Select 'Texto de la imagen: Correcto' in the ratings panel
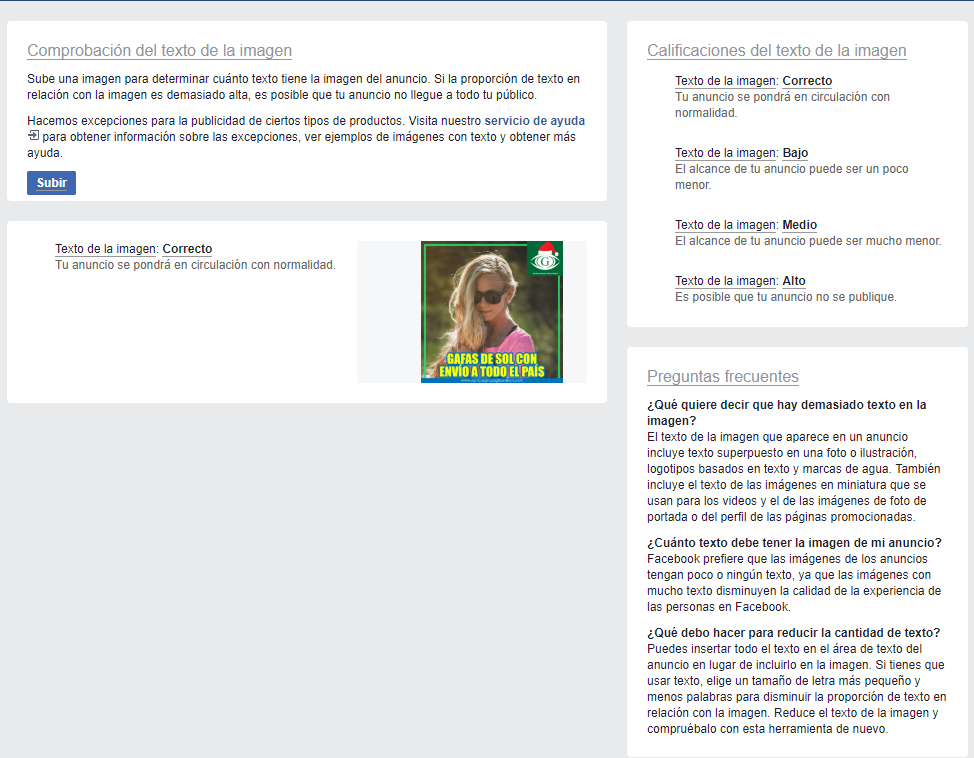The height and width of the screenshot is (758, 974). (753, 81)
